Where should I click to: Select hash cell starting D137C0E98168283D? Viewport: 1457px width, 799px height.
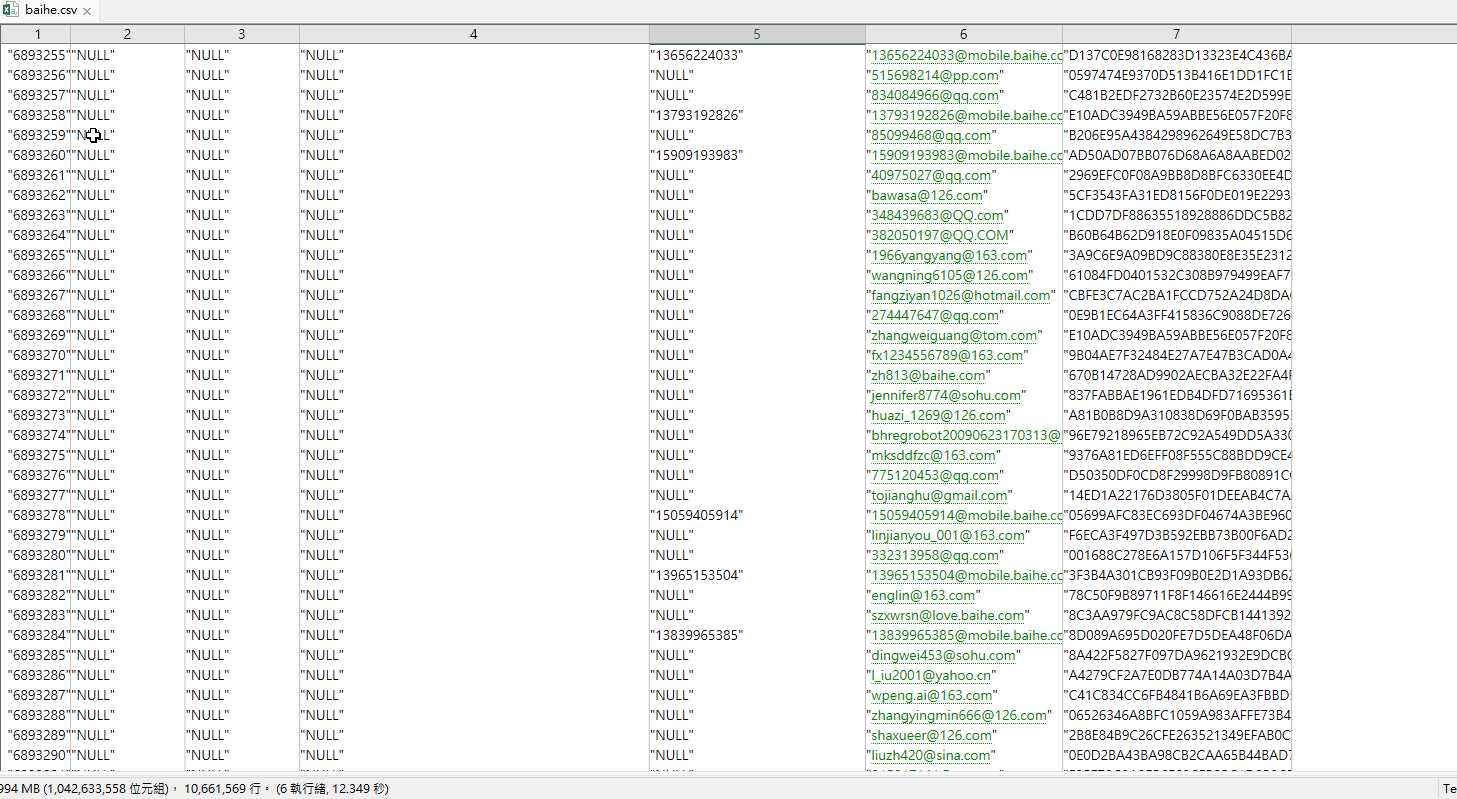tap(1178, 56)
